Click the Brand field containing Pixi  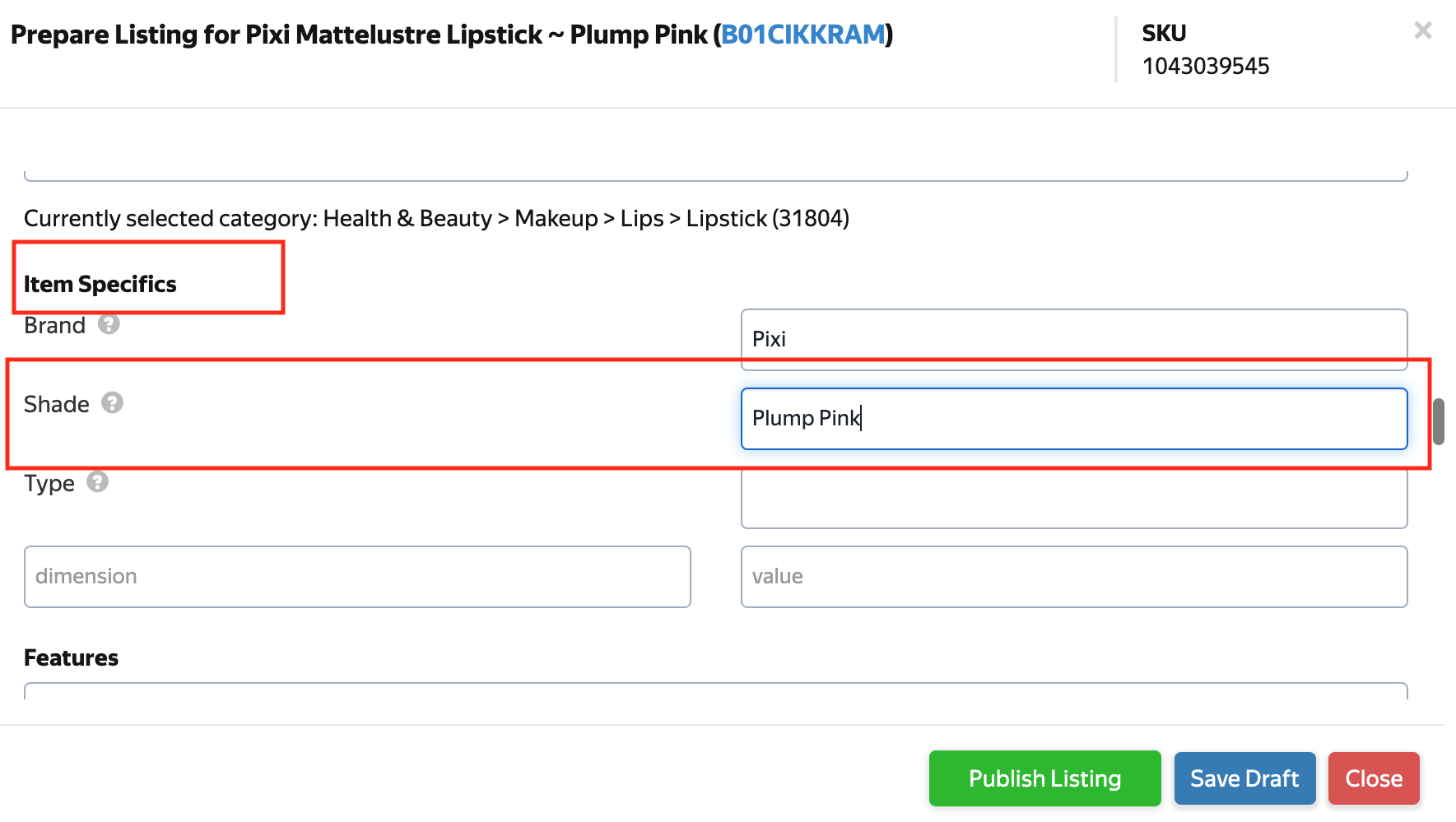1074,339
